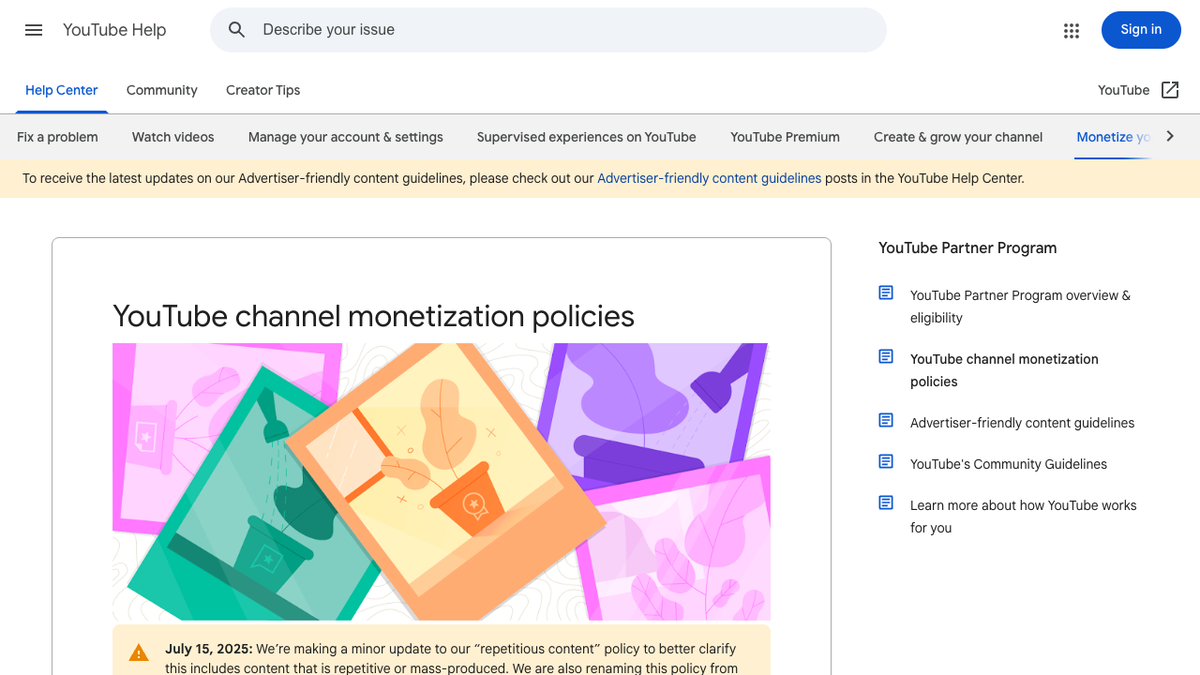This screenshot has width=1200, height=675.
Task: Click the article illustration image
Action: pos(441,482)
